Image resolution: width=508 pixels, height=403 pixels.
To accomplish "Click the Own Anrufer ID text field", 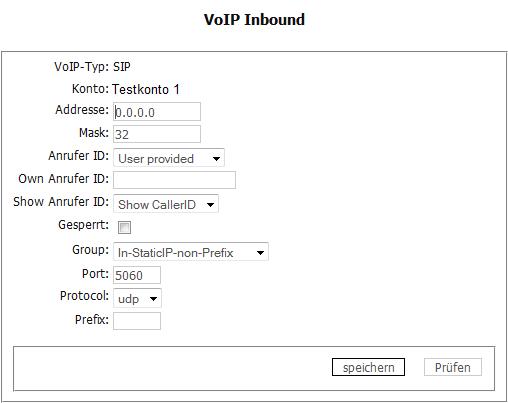I will (x=174, y=180).
